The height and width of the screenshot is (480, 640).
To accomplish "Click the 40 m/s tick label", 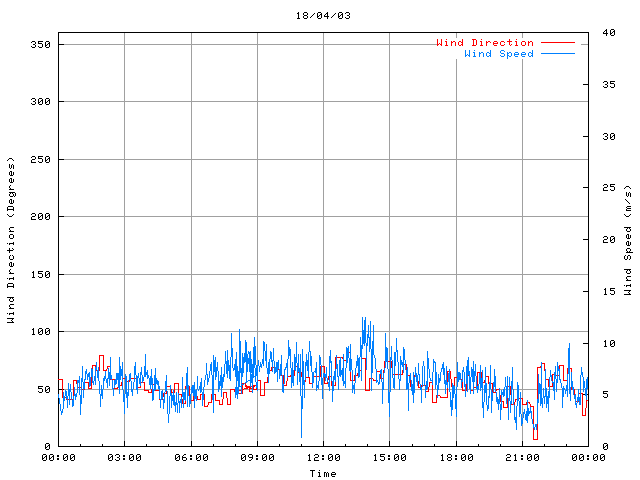I will 609,32.
